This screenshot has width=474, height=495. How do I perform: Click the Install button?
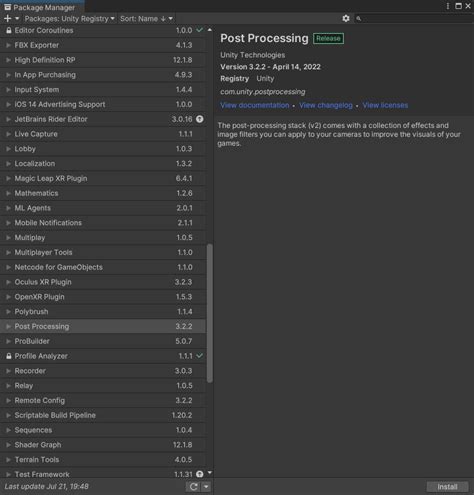(x=447, y=487)
